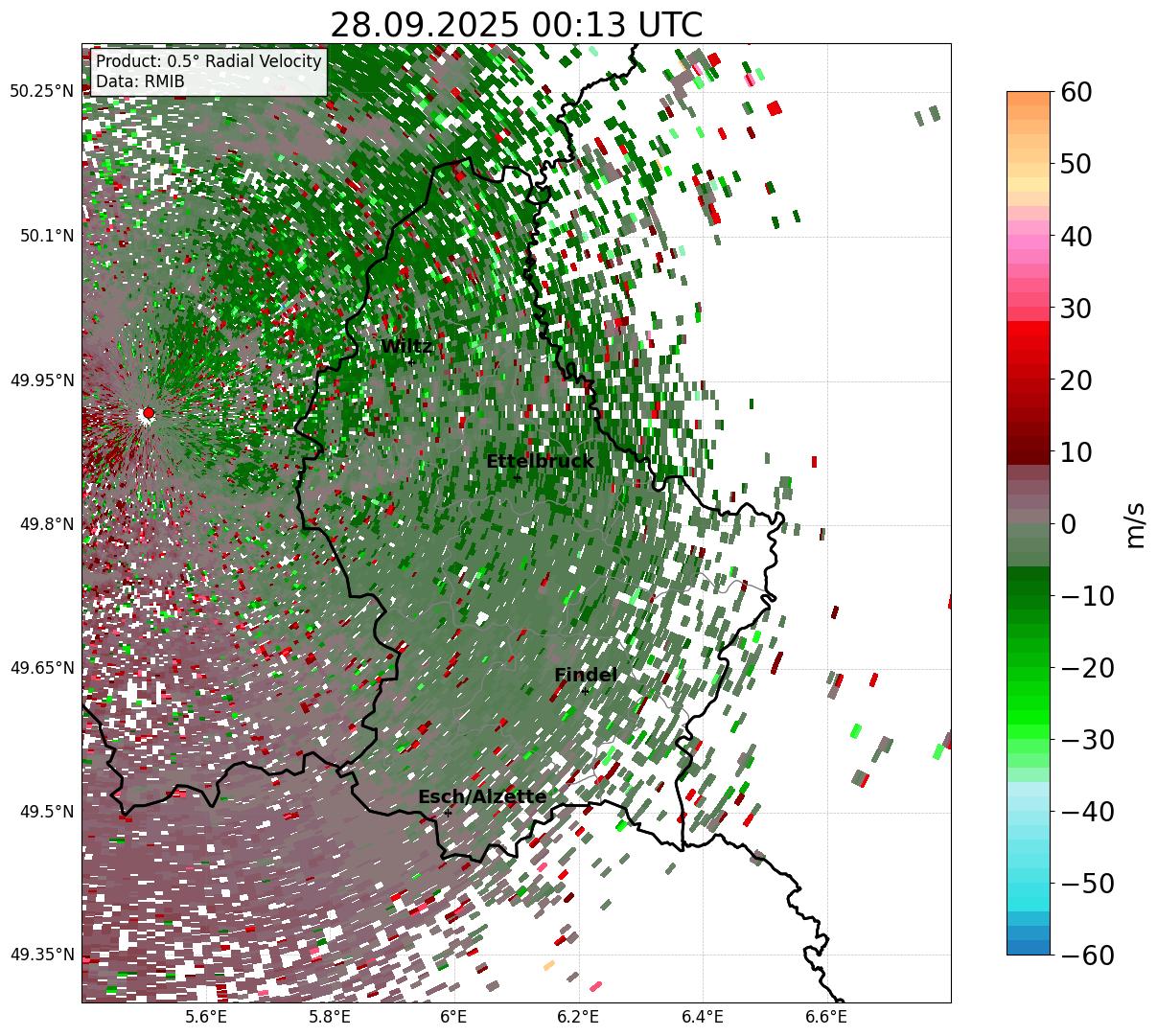Click the 50.1°N latitude tick label
This screenshot has width=1157, height=1036.
point(46,236)
